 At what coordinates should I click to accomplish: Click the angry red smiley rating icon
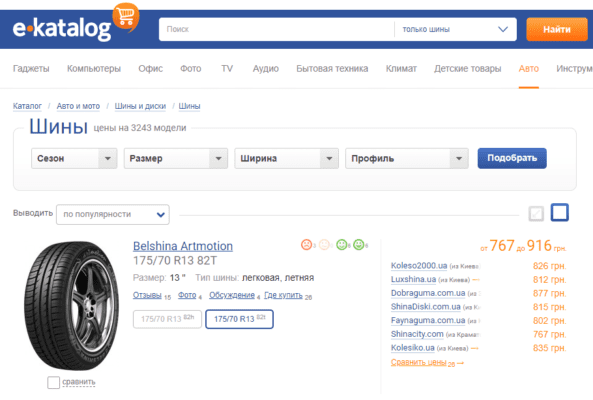[306, 245]
